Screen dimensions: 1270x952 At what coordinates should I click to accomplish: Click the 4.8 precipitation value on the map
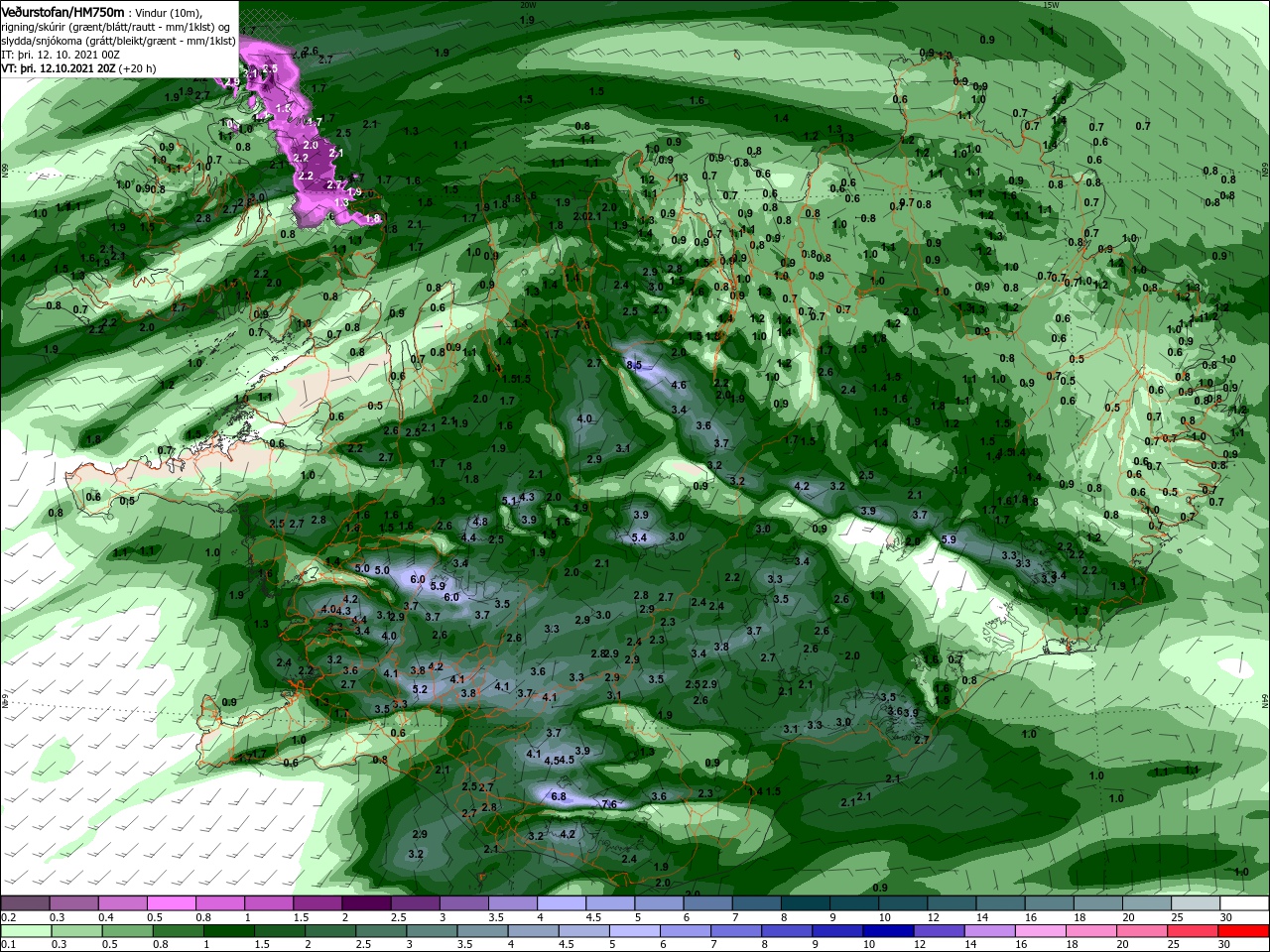pos(480,522)
